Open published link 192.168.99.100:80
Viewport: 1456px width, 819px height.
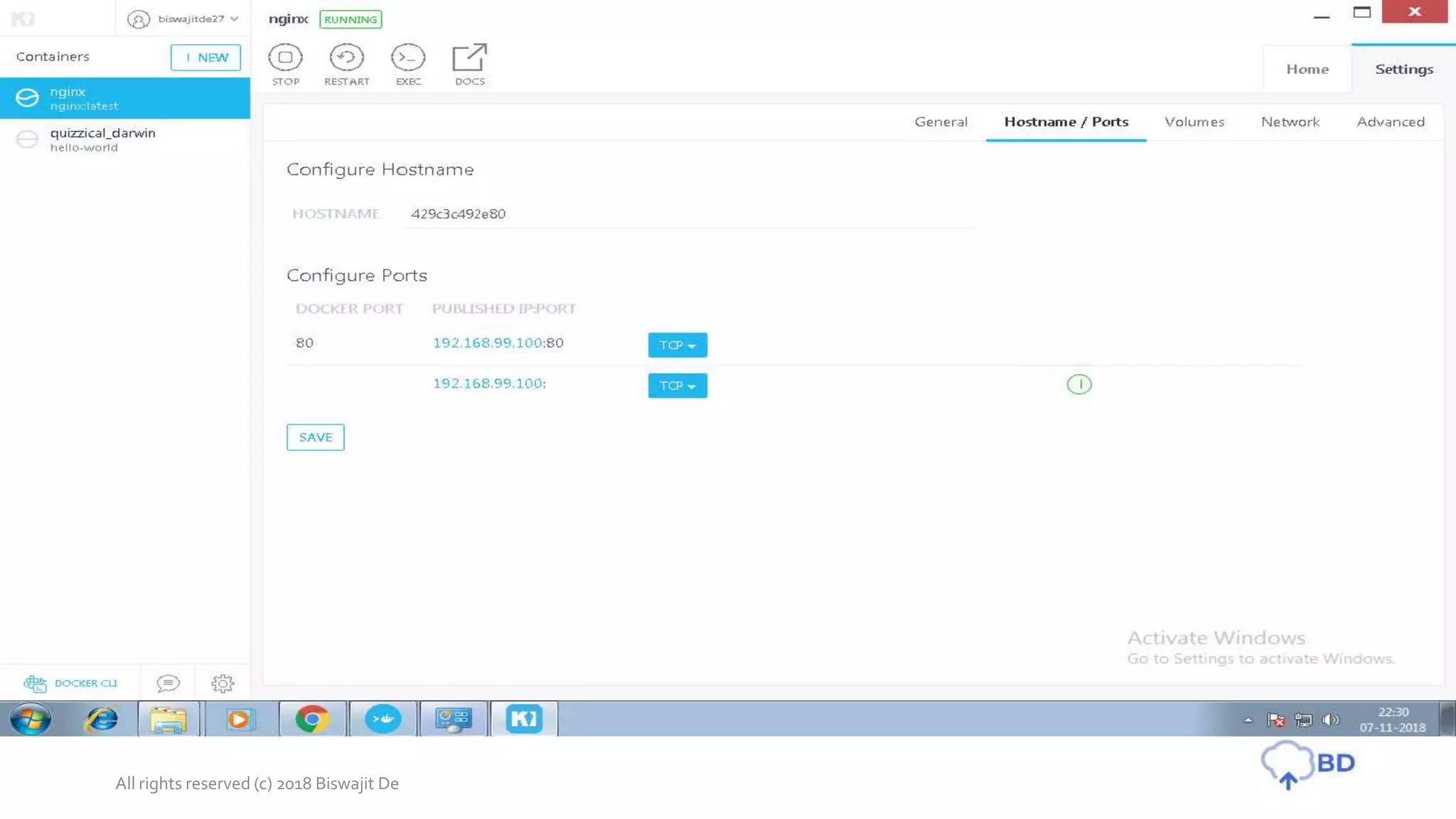pyautogui.click(x=488, y=343)
